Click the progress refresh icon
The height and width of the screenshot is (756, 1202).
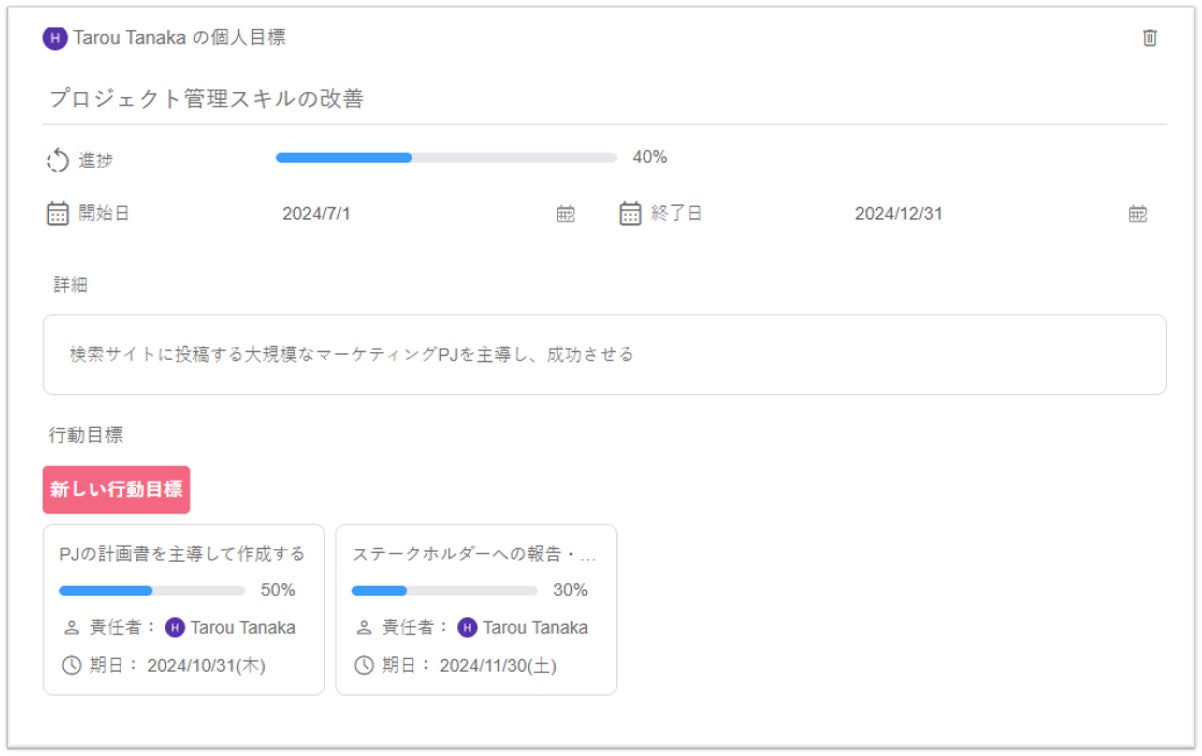click(x=58, y=160)
